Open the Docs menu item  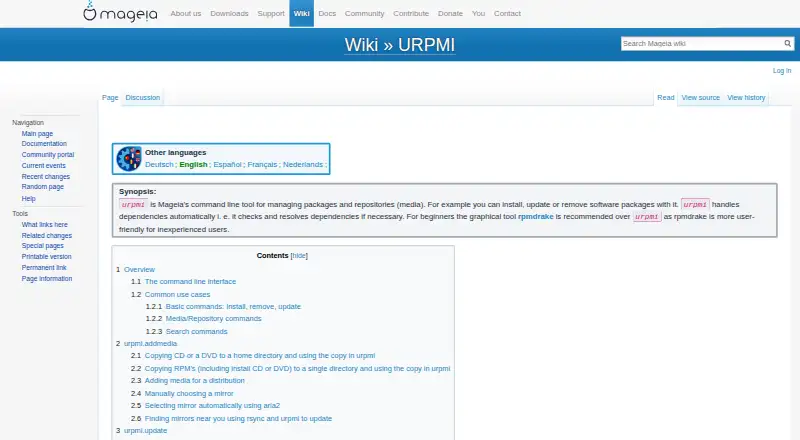click(327, 14)
